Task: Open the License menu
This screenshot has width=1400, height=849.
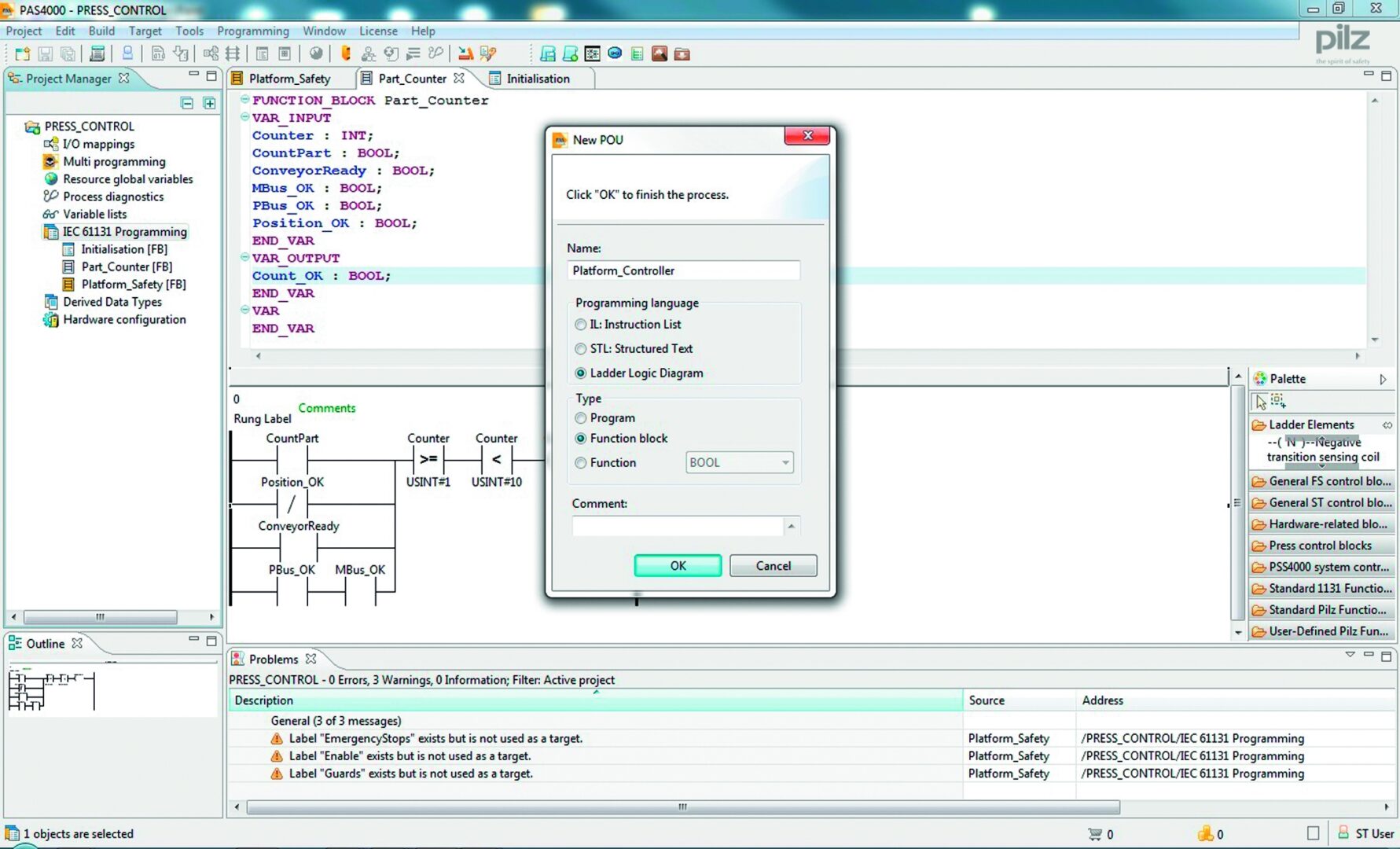Action: click(378, 31)
